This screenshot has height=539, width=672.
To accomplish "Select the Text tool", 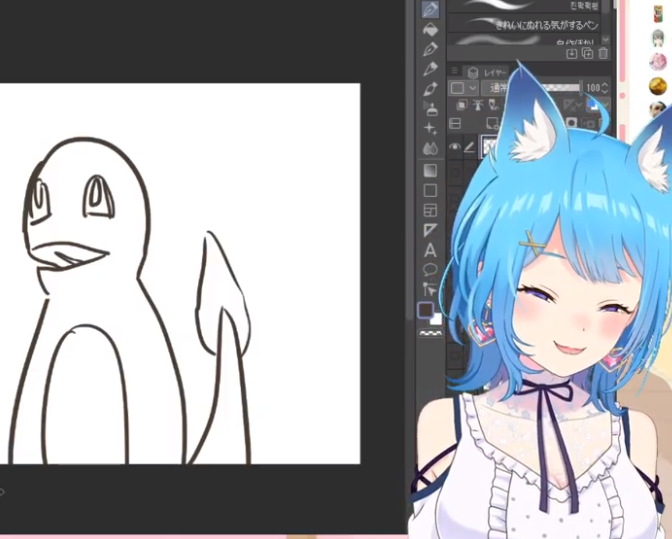I will (430, 250).
